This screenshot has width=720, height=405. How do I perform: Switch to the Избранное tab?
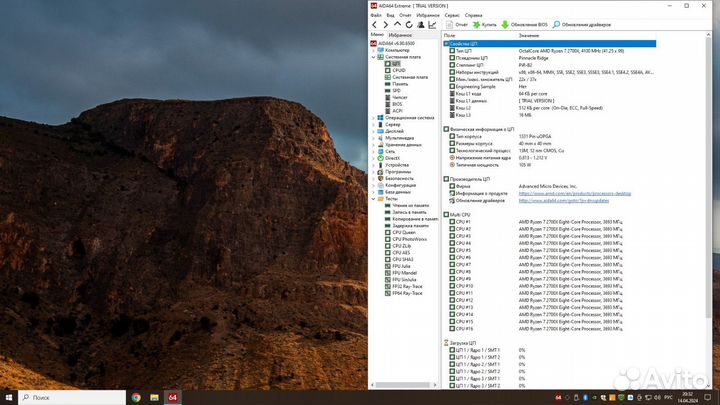(x=400, y=34)
